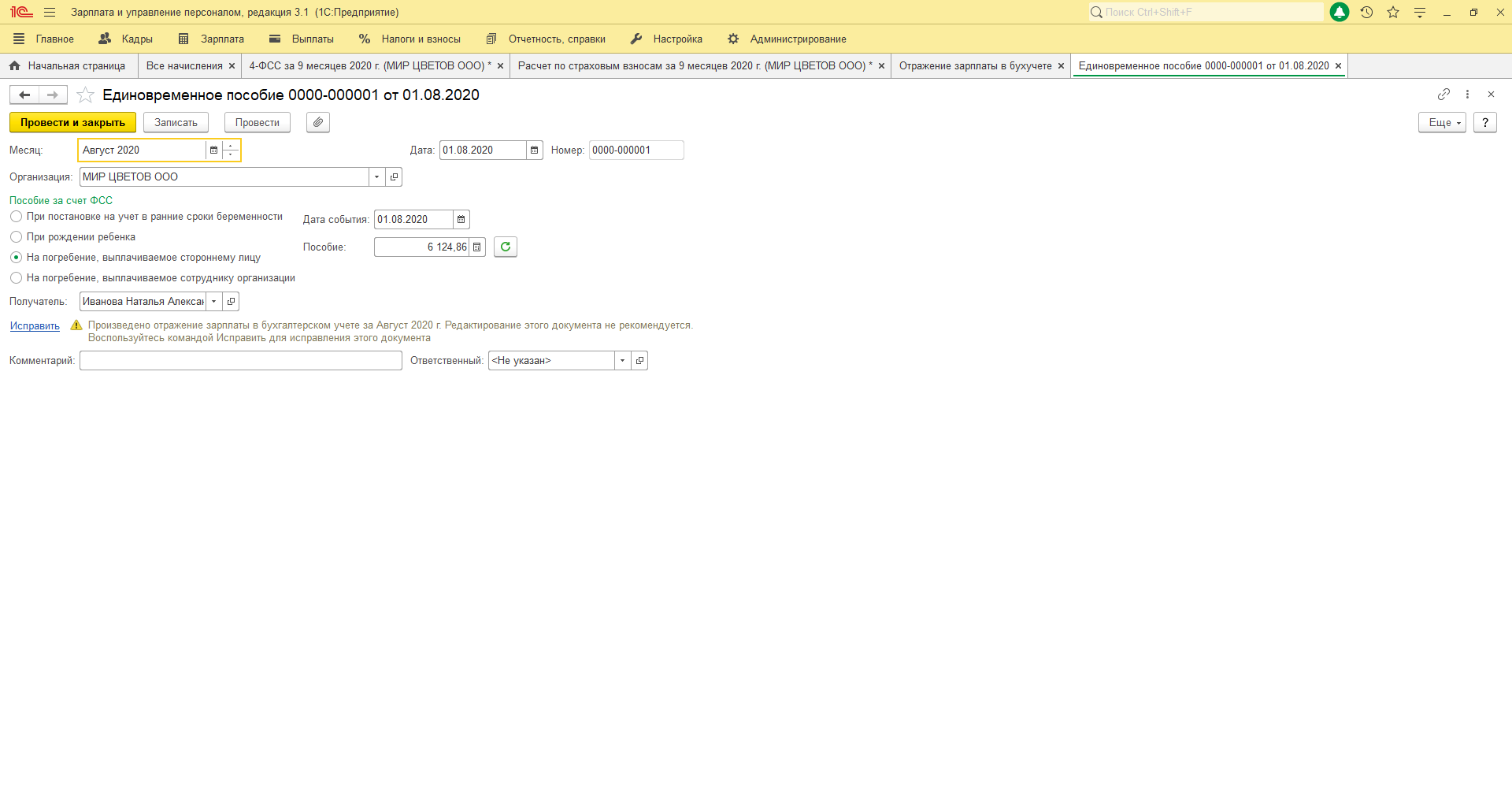The height and width of the screenshot is (810, 1512).
Task: Open calendar for Месяц field
Action: (x=213, y=150)
